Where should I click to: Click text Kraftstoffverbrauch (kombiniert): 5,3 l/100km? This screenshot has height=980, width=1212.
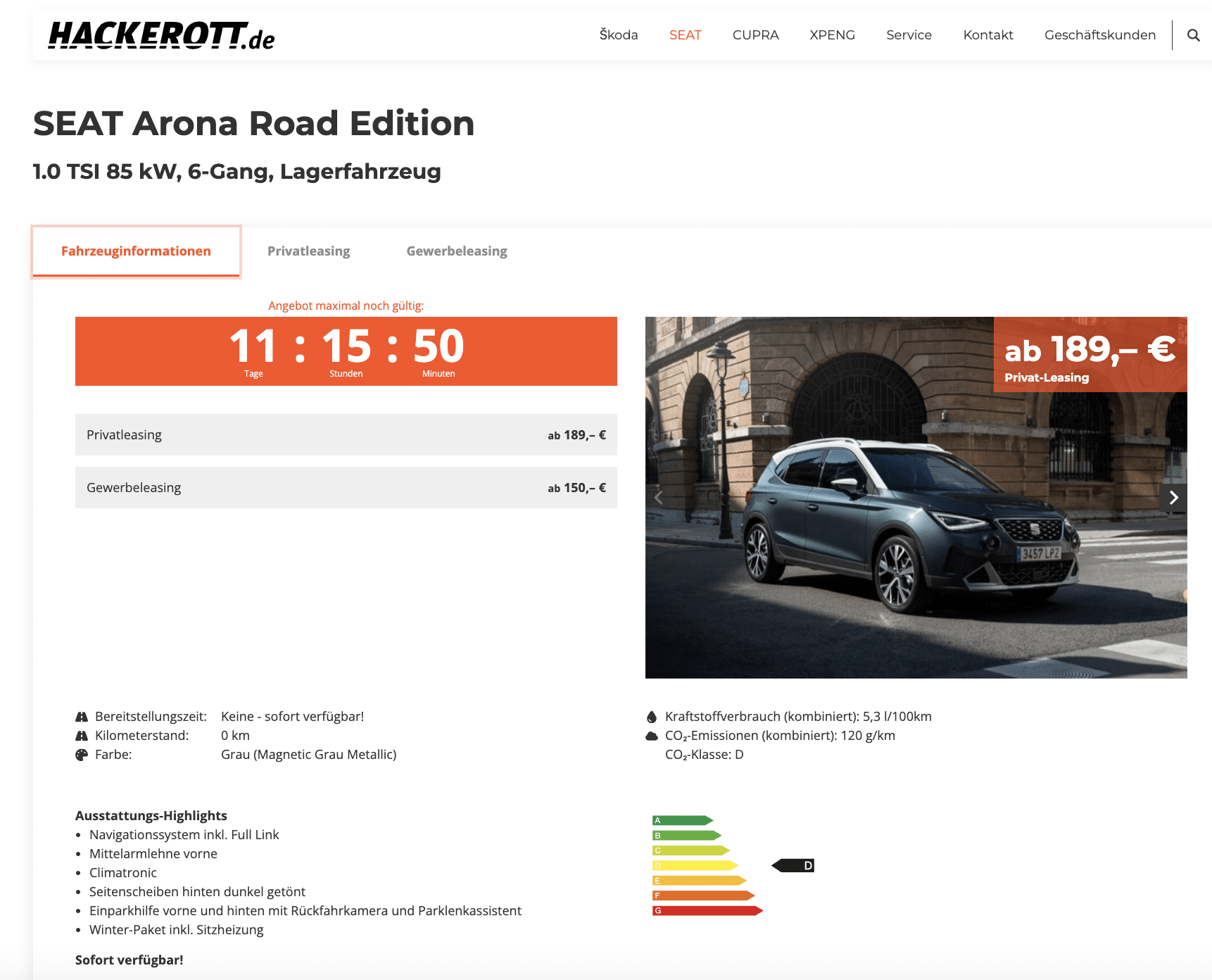click(x=798, y=717)
